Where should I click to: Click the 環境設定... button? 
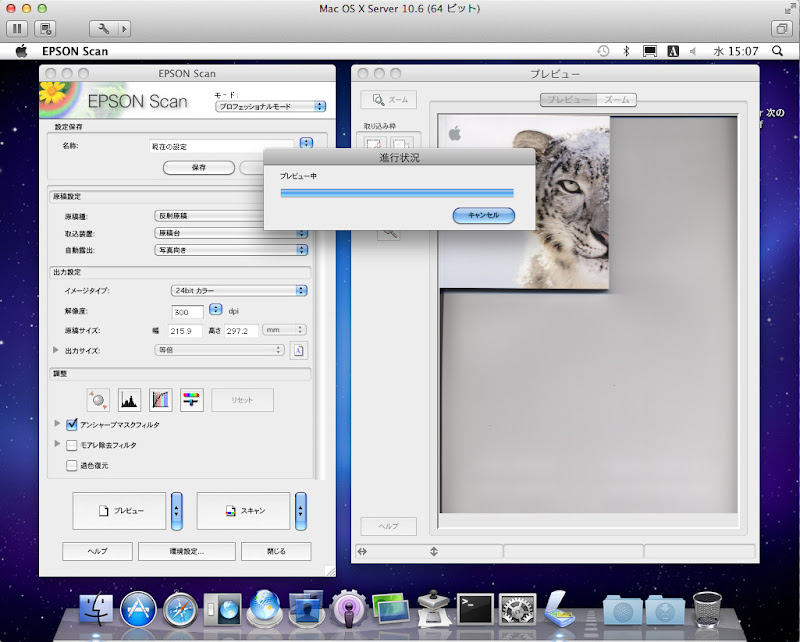click(x=187, y=551)
